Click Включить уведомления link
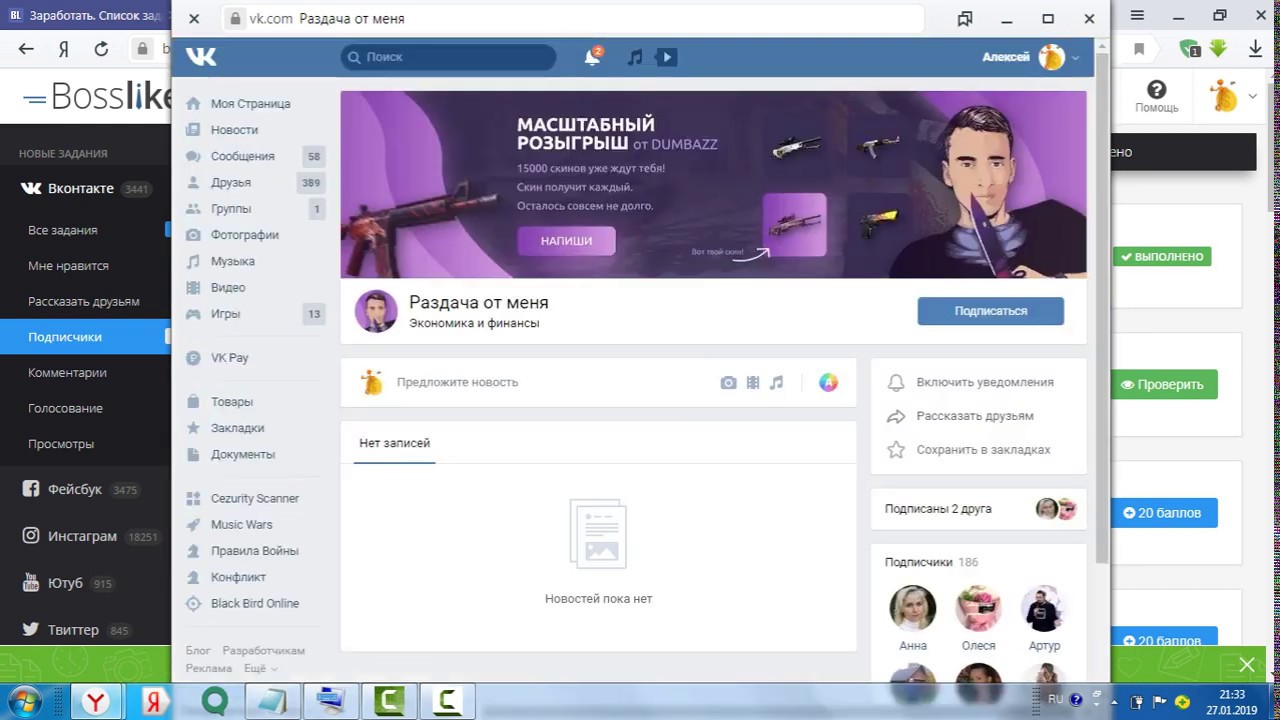This screenshot has width=1280, height=720. coord(985,382)
